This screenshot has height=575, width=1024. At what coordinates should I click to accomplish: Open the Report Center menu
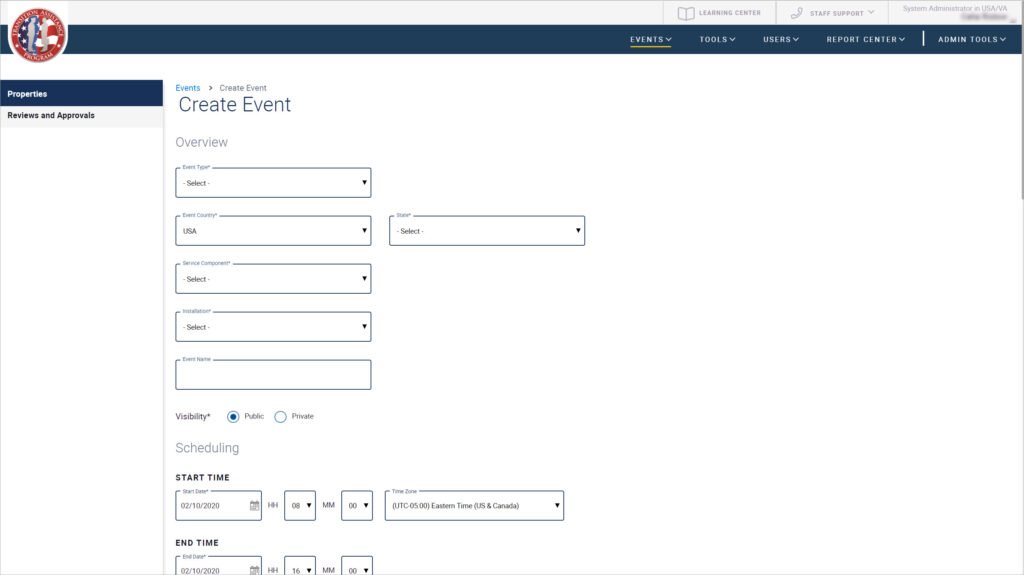click(x=865, y=40)
